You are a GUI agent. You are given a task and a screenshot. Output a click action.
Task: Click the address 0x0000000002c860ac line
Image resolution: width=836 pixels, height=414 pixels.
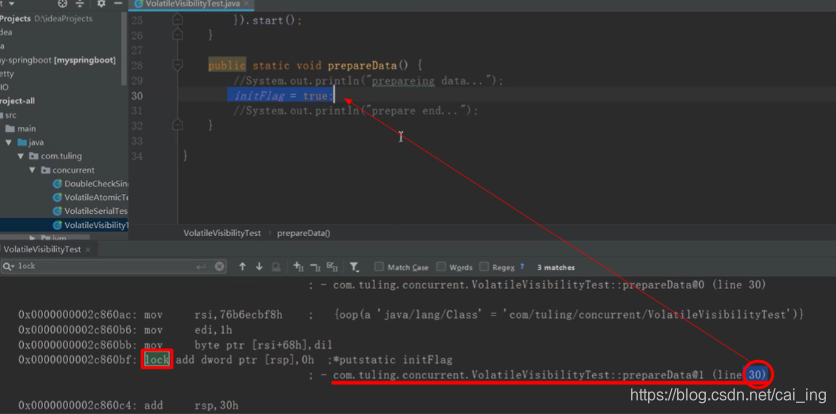411,315
